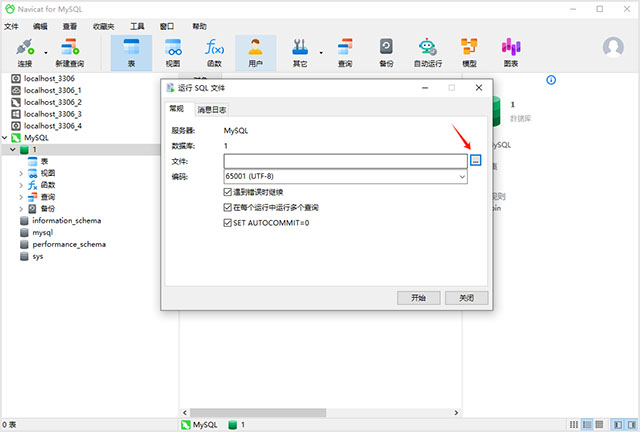Screen dimensions: 640x432
Task: Expand the 视图 node in database tree
Action: click(21, 174)
